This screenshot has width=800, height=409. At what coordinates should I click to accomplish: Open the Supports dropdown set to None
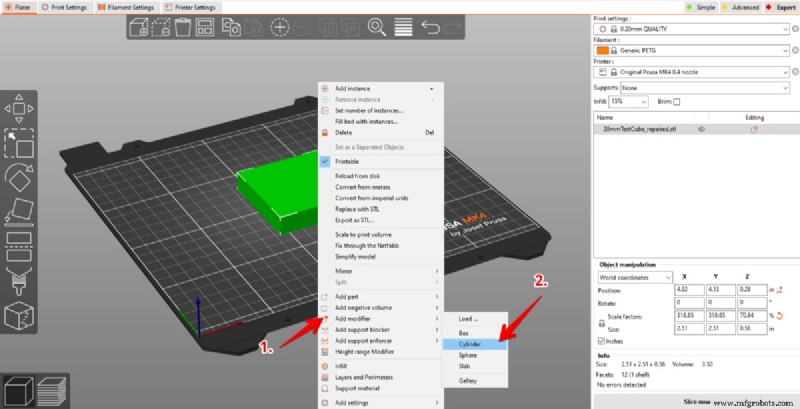click(705, 88)
